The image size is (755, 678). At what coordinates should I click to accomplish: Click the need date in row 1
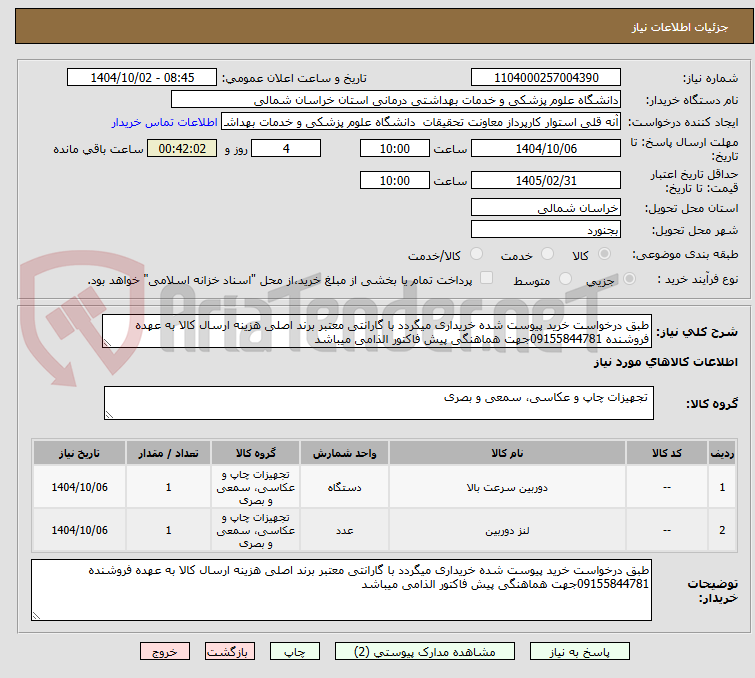pyautogui.click(x=79, y=487)
